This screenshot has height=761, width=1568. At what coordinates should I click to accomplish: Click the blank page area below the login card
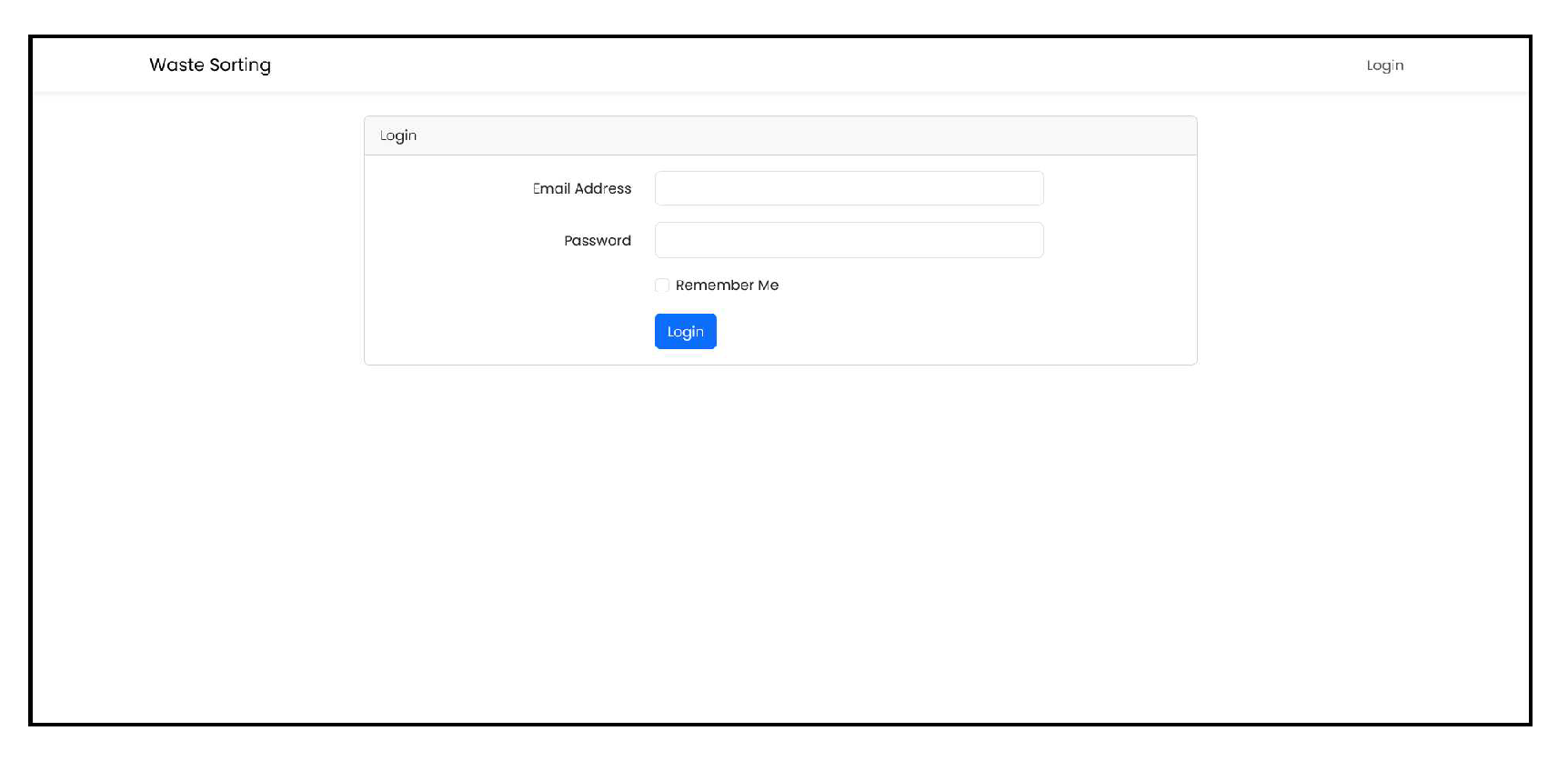(x=780, y=546)
